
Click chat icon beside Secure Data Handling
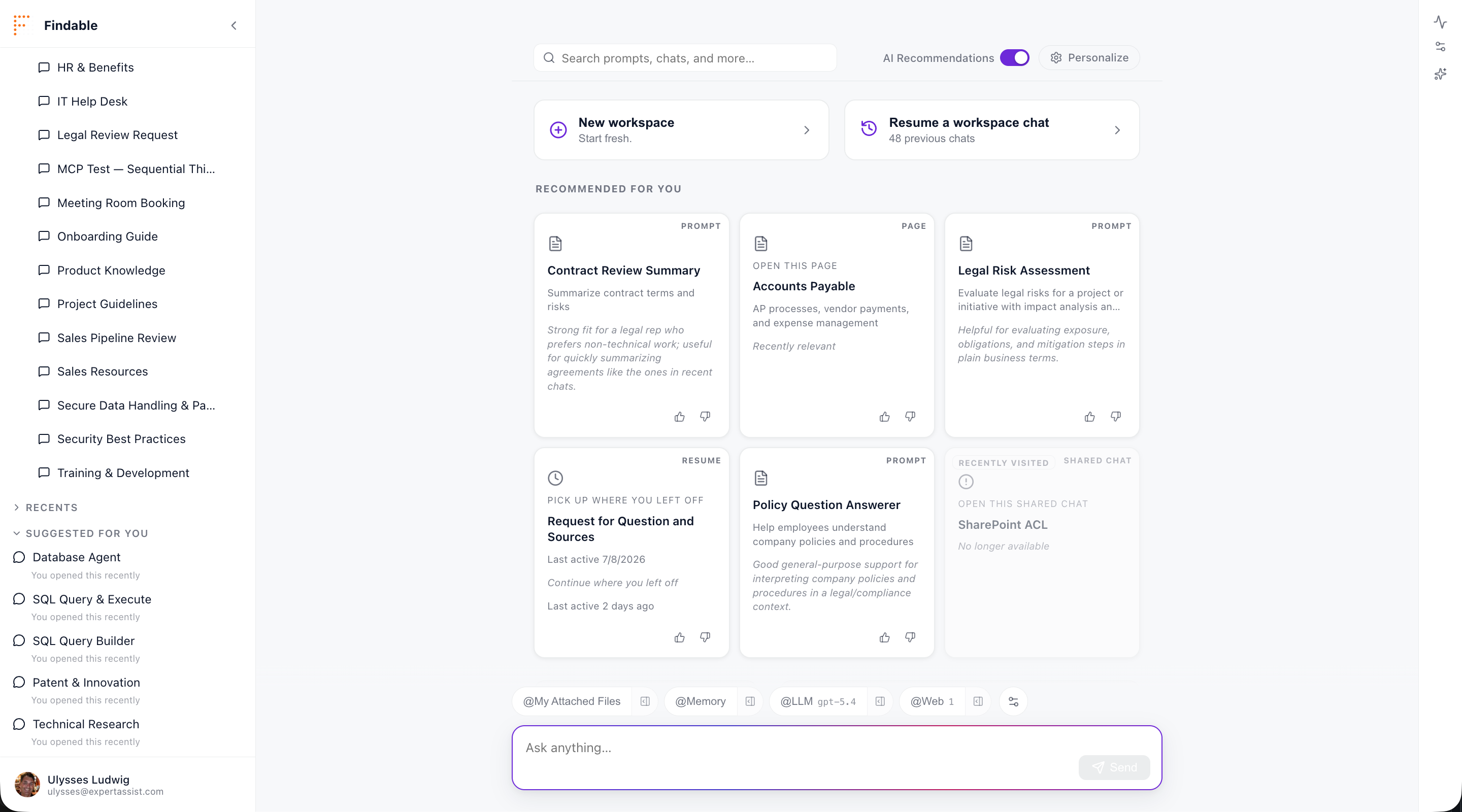[44, 405]
